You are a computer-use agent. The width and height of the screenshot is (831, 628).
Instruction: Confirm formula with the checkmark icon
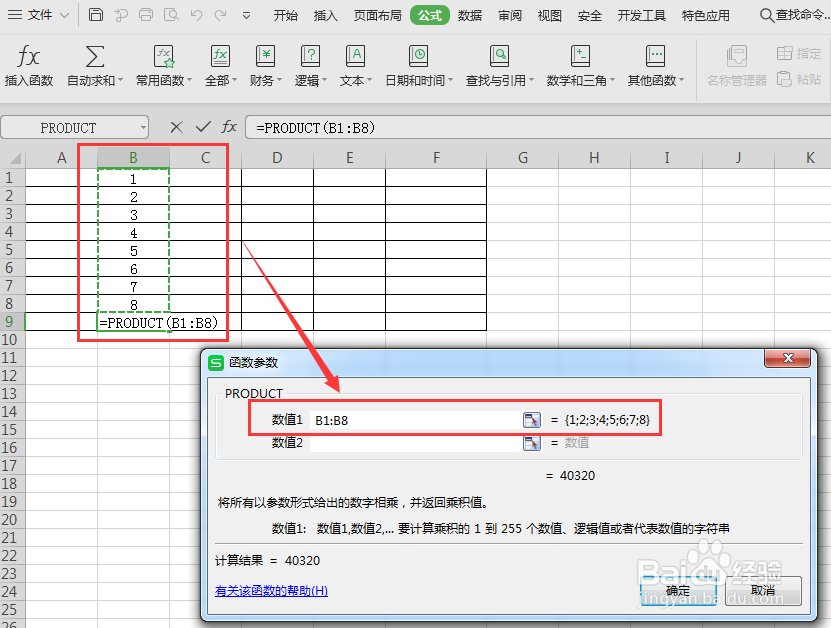(202, 127)
